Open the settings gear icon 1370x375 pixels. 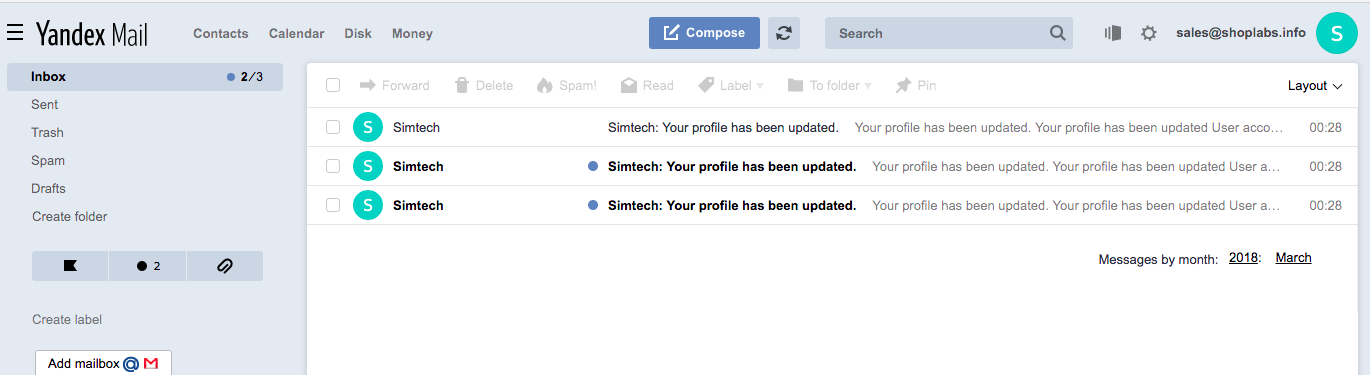point(1149,33)
